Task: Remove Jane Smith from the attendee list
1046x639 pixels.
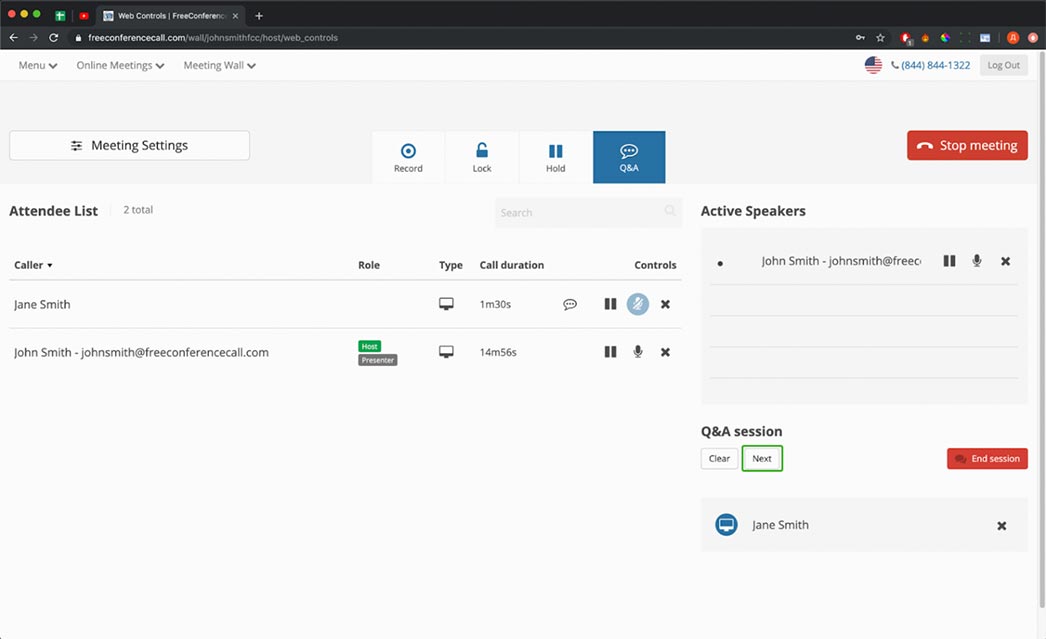Action: (x=665, y=304)
